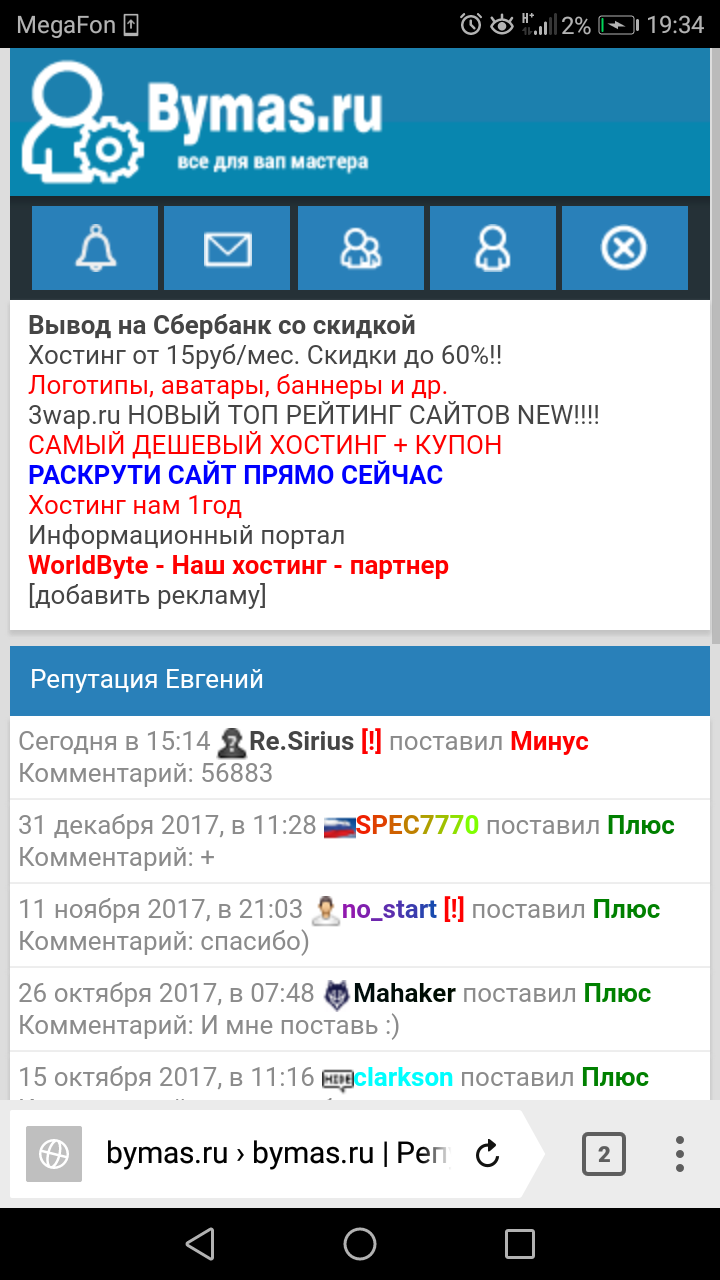720x1280 pixels.
Task: Tap the circled X logout icon
Action: (x=624, y=248)
